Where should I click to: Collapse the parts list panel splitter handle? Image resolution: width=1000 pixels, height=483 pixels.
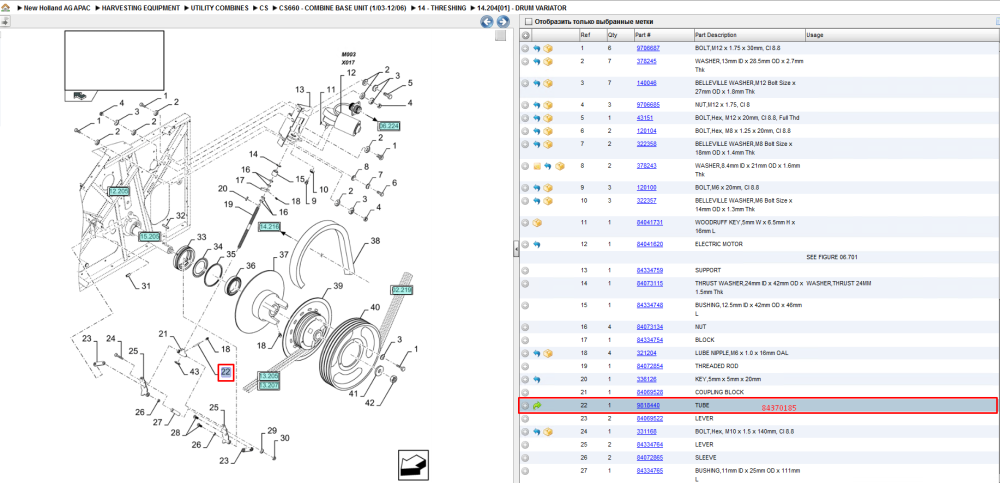click(516, 249)
